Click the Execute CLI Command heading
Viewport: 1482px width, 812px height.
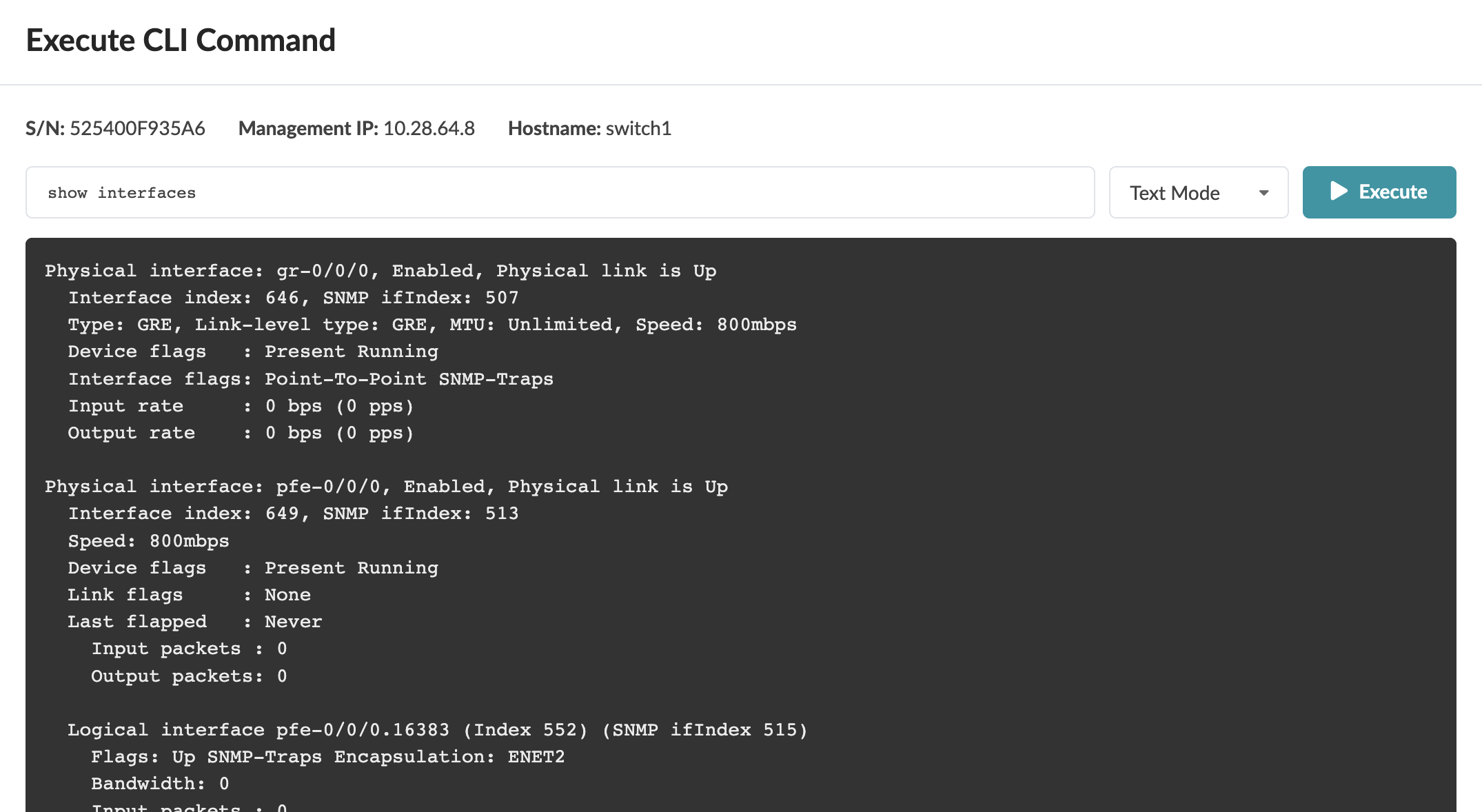pos(181,41)
